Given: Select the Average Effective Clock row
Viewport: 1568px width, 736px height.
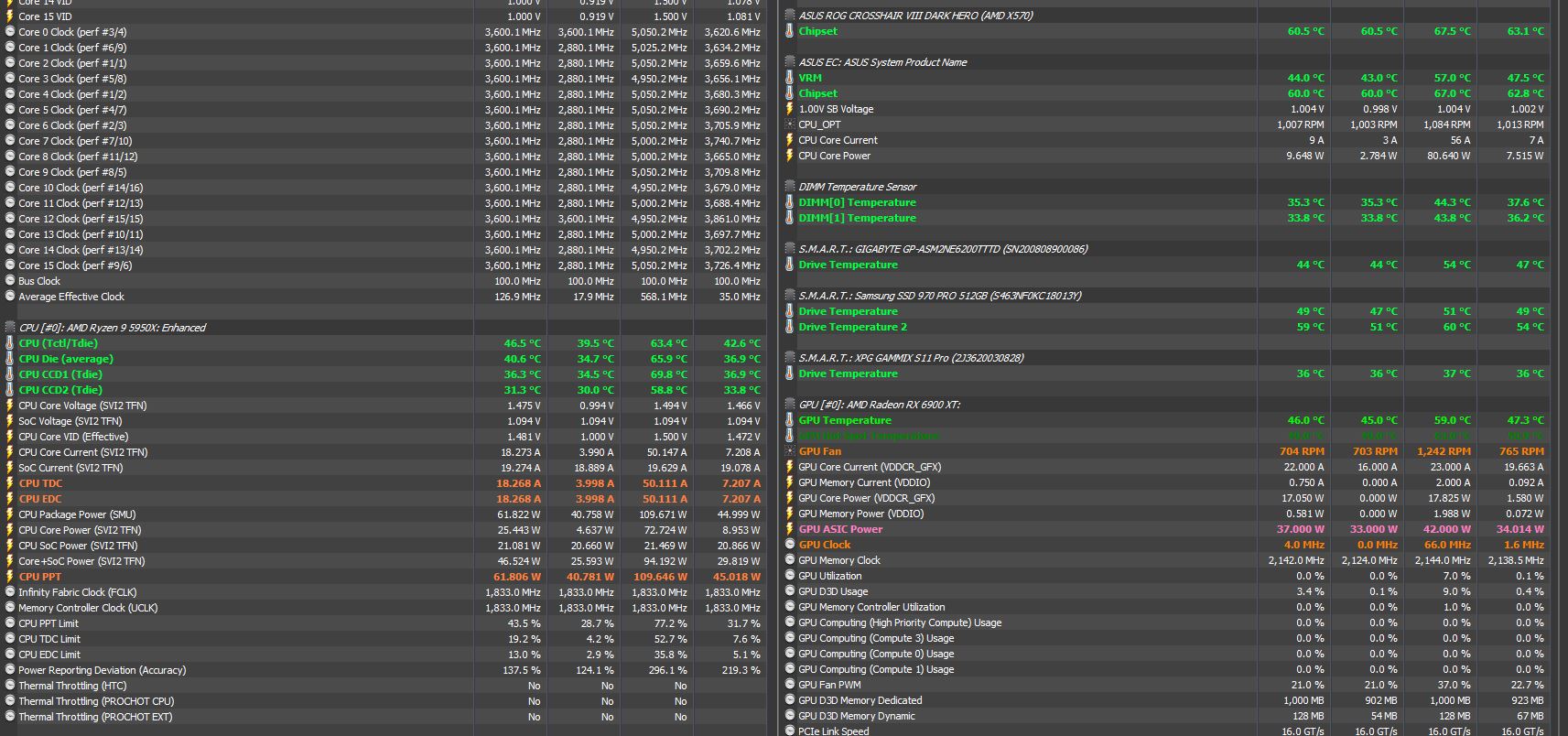Looking at the screenshot, I should [x=71, y=297].
